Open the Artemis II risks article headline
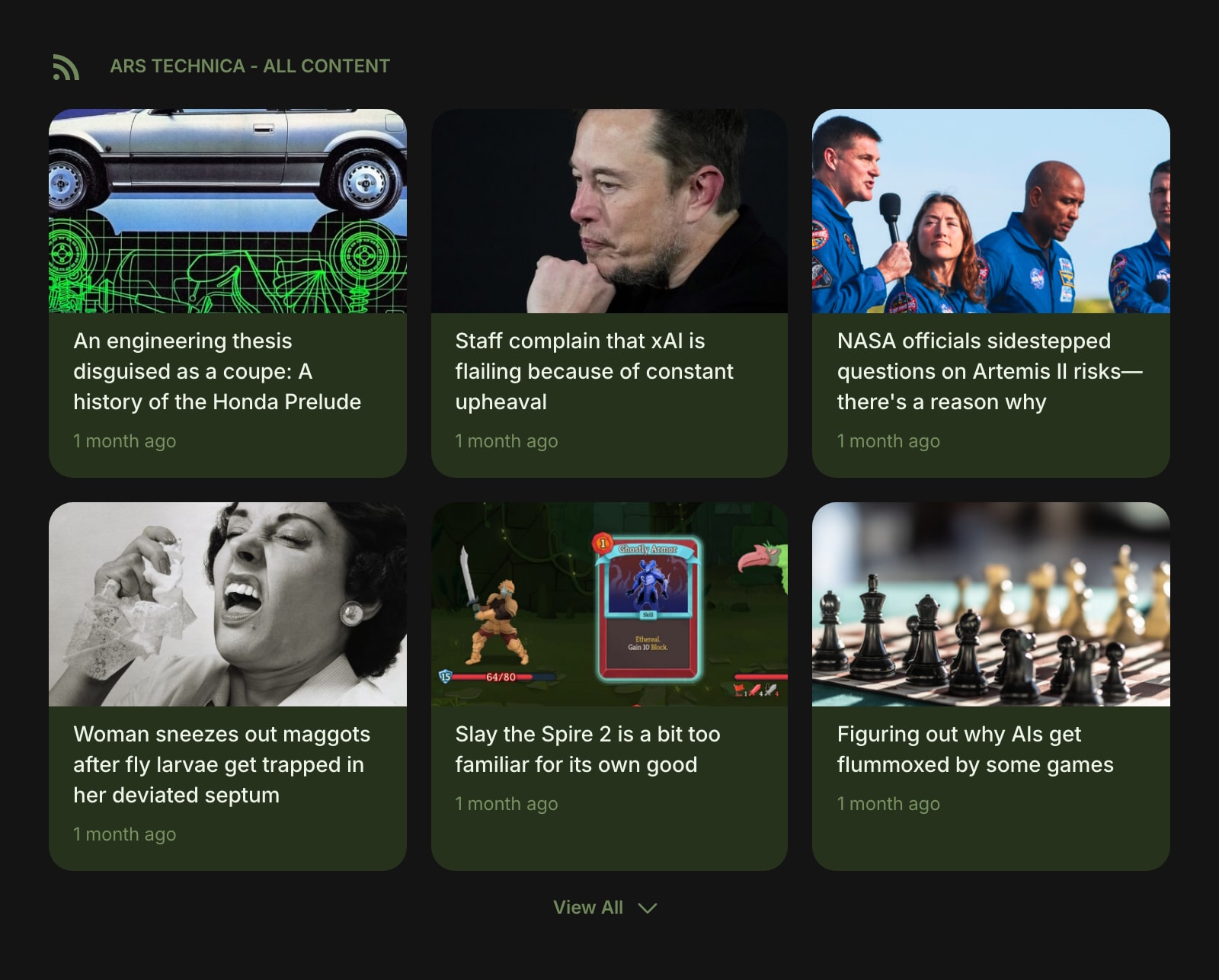This screenshot has width=1219, height=980. [x=990, y=371]
